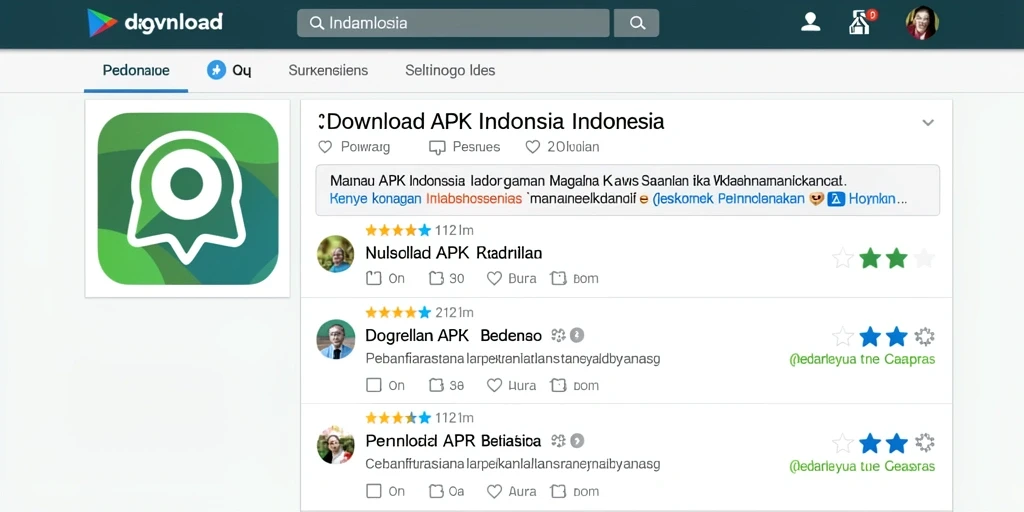The height and width of the screenshot is (512, 1024).
Task: Set first blue star in Pennlodal rating
Action: [x=870, y=443]
